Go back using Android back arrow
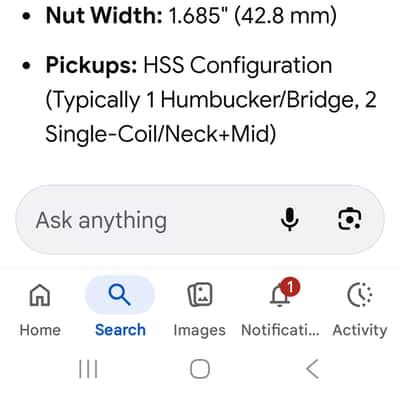This screenshot has width=400, height=400. (x=313, y=369)
